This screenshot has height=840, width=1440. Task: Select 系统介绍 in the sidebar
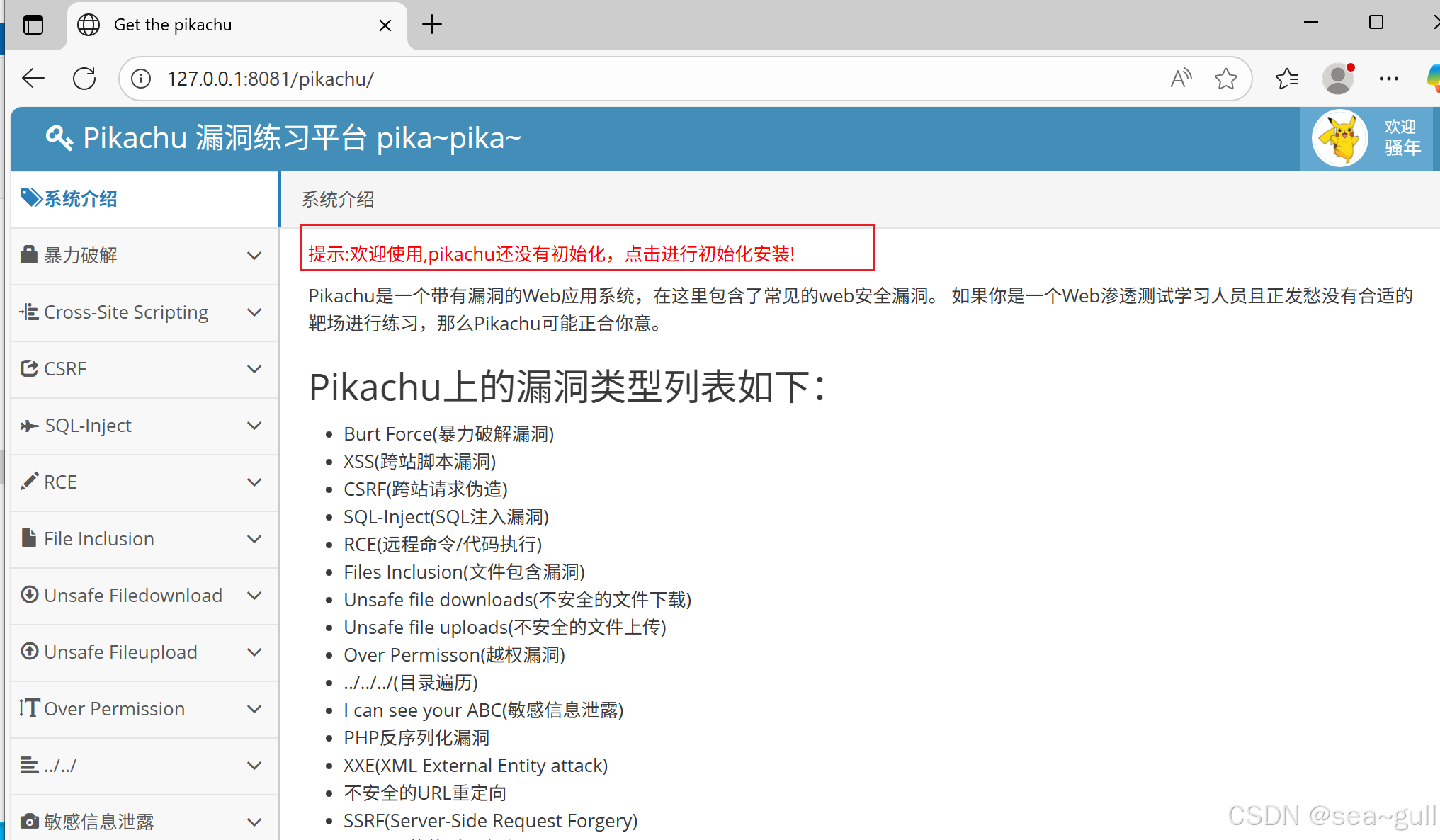coord(80,199)
